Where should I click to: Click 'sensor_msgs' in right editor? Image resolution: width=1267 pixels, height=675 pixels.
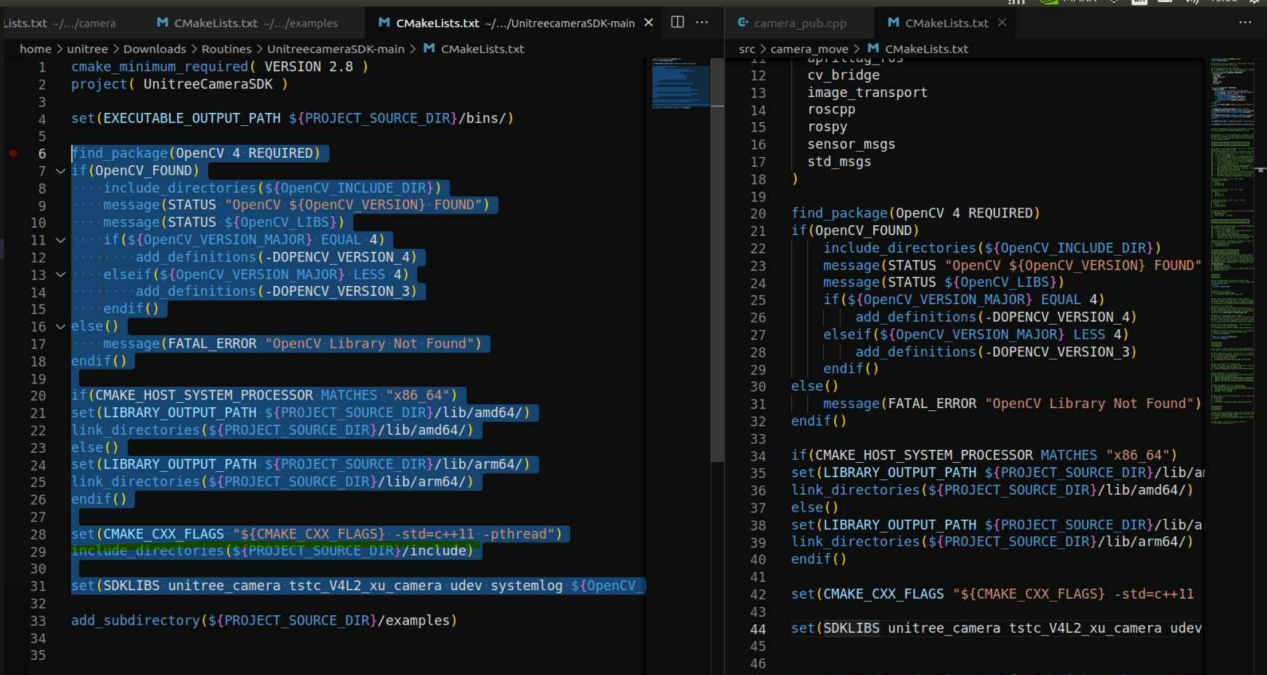[851, 144]
